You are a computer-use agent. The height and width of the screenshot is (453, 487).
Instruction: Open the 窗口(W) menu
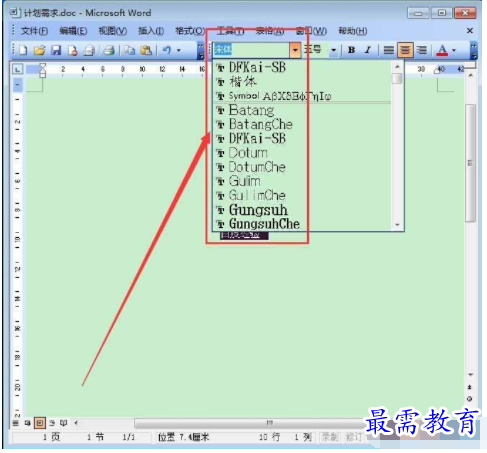tap(311, 31)
